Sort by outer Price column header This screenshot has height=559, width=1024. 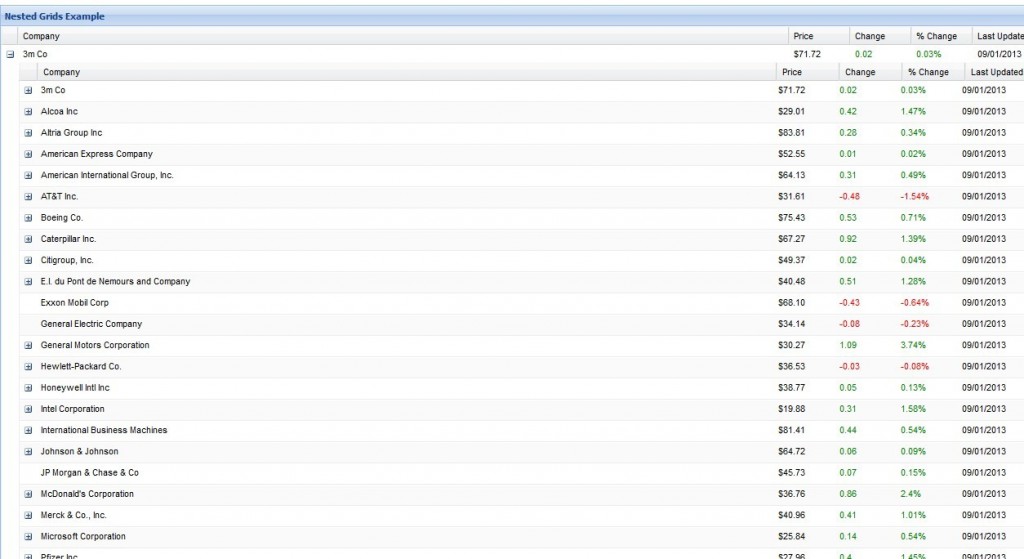819,36
